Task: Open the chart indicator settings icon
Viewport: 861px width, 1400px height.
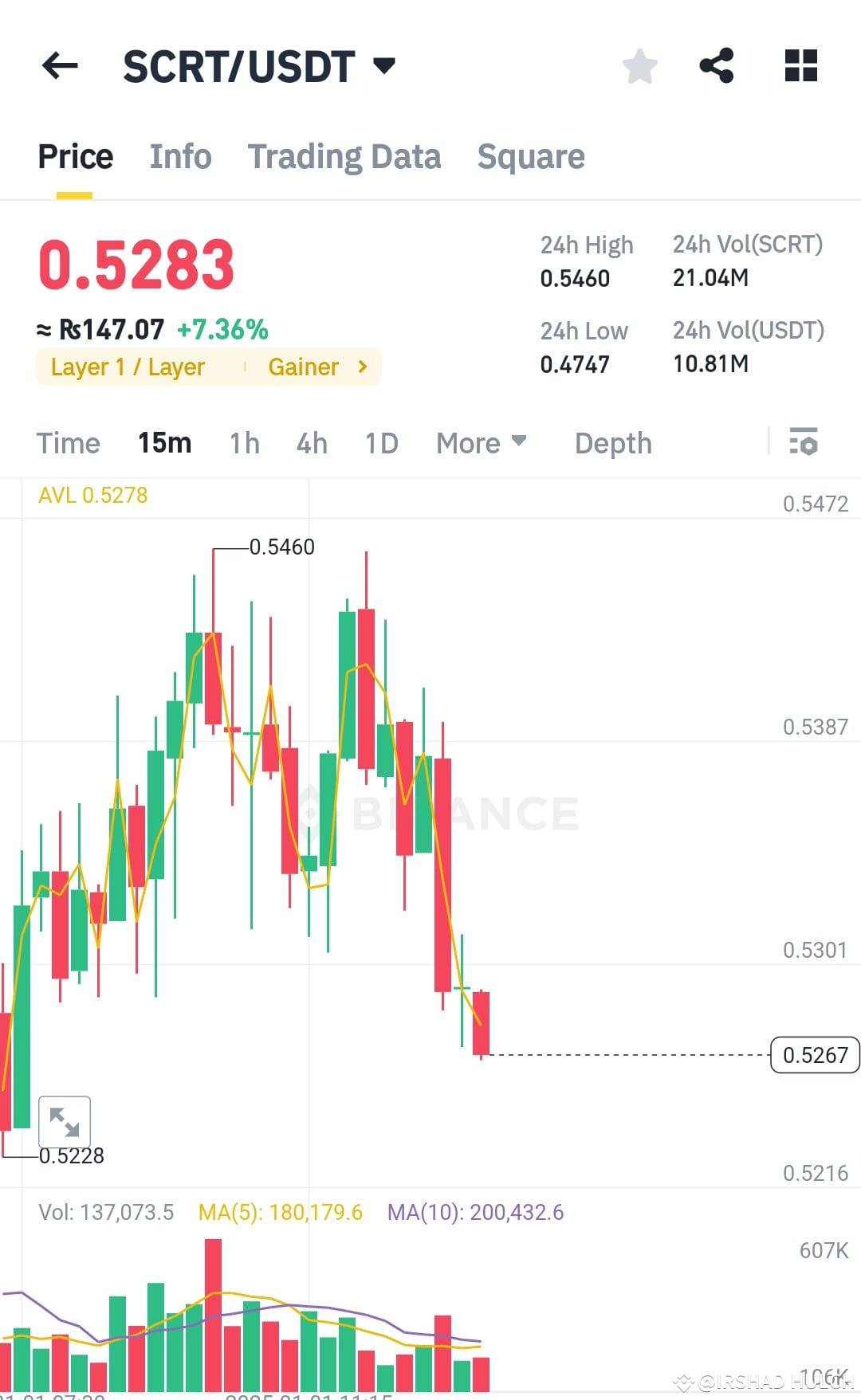Action: click(x=804, y=443)
